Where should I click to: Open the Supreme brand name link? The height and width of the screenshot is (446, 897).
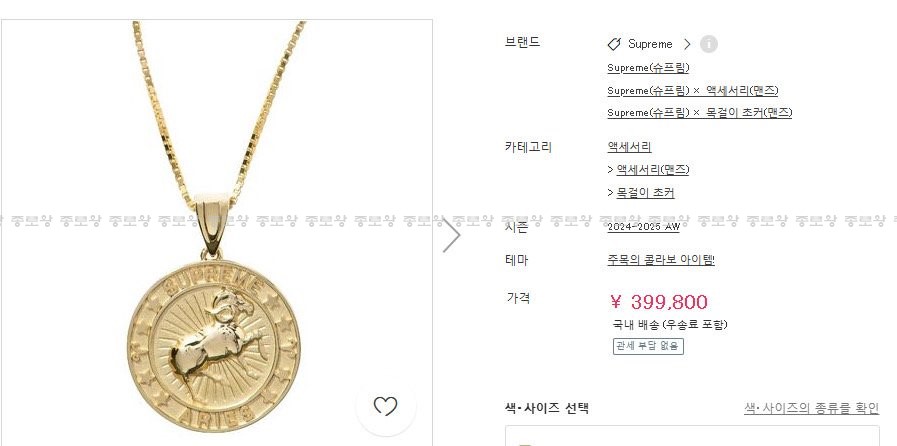tap(650, 44)
